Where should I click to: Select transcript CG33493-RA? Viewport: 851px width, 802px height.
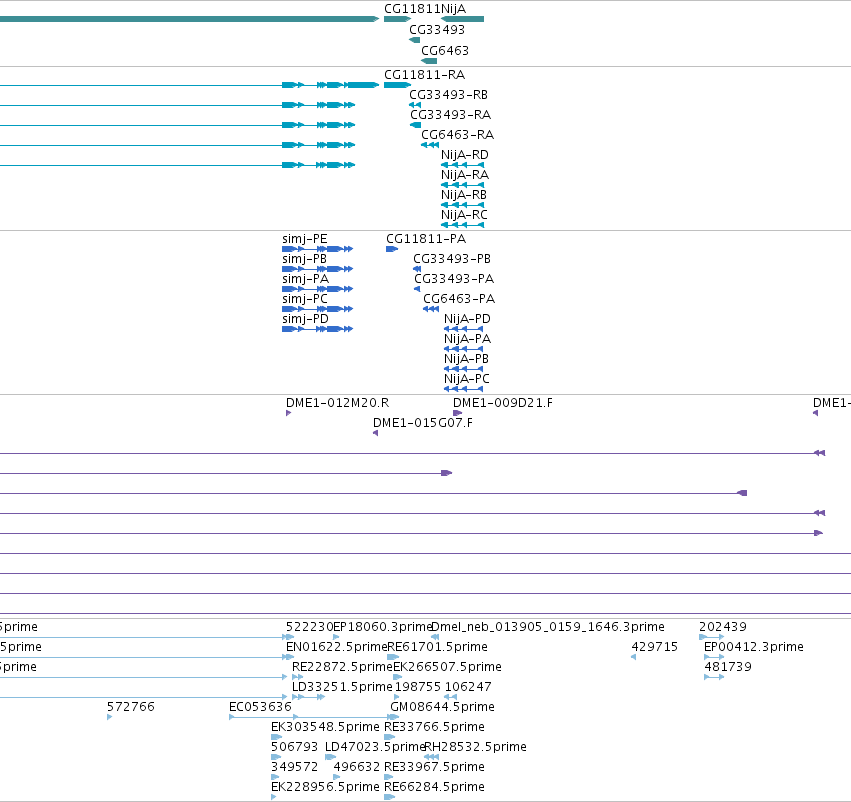415,125
